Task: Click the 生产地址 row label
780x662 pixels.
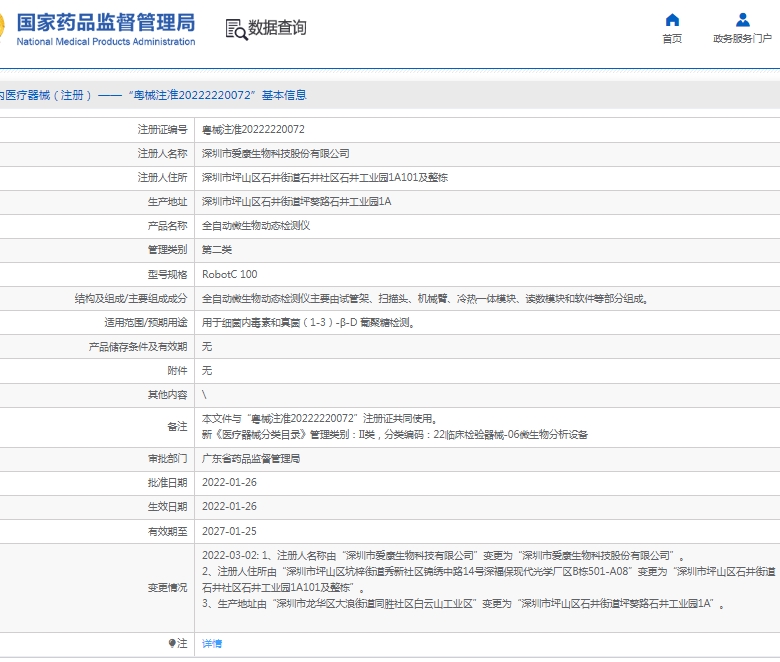Action: (x=168, y=201)
